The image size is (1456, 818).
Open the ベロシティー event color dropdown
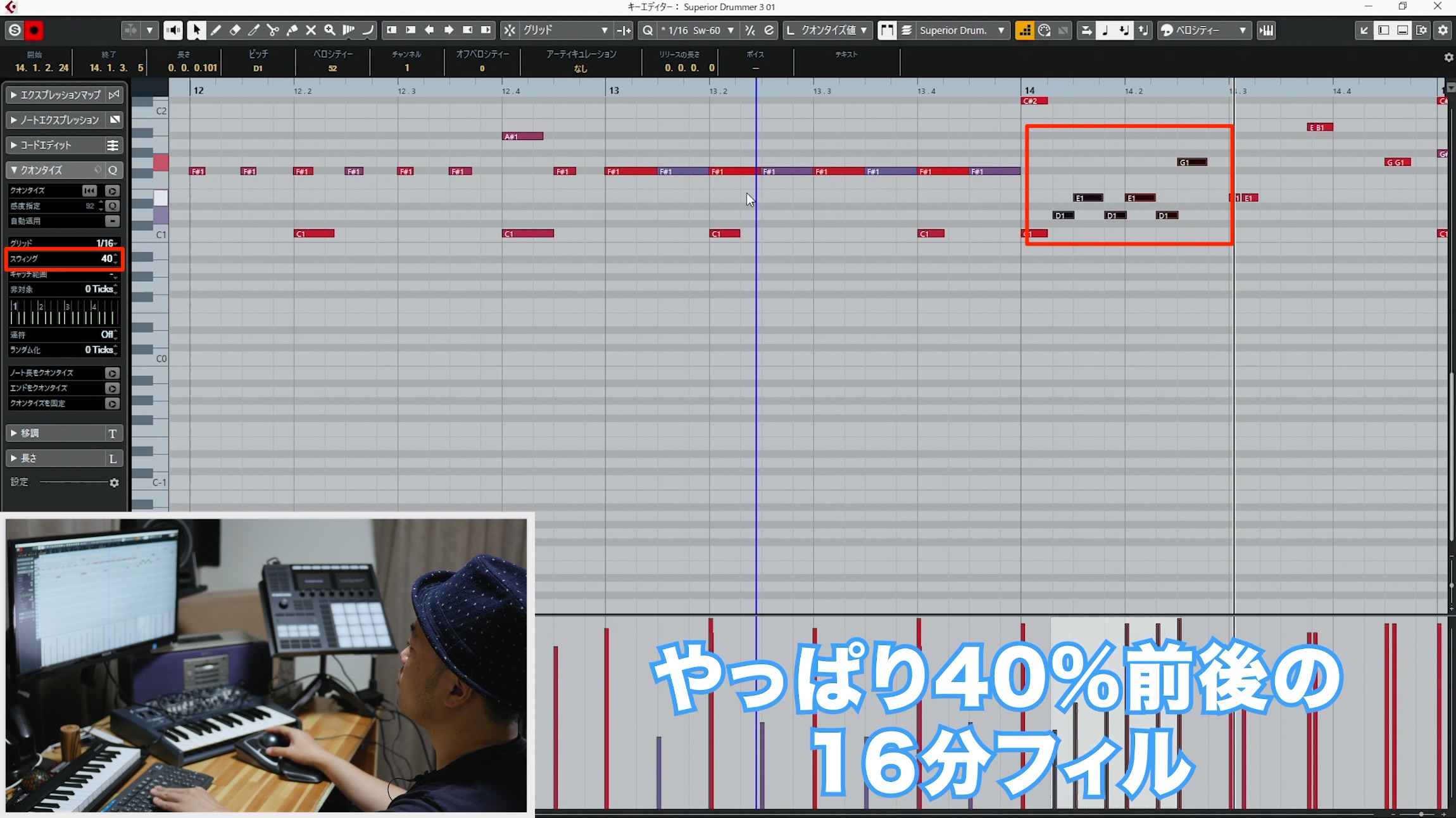[1205, 30]
